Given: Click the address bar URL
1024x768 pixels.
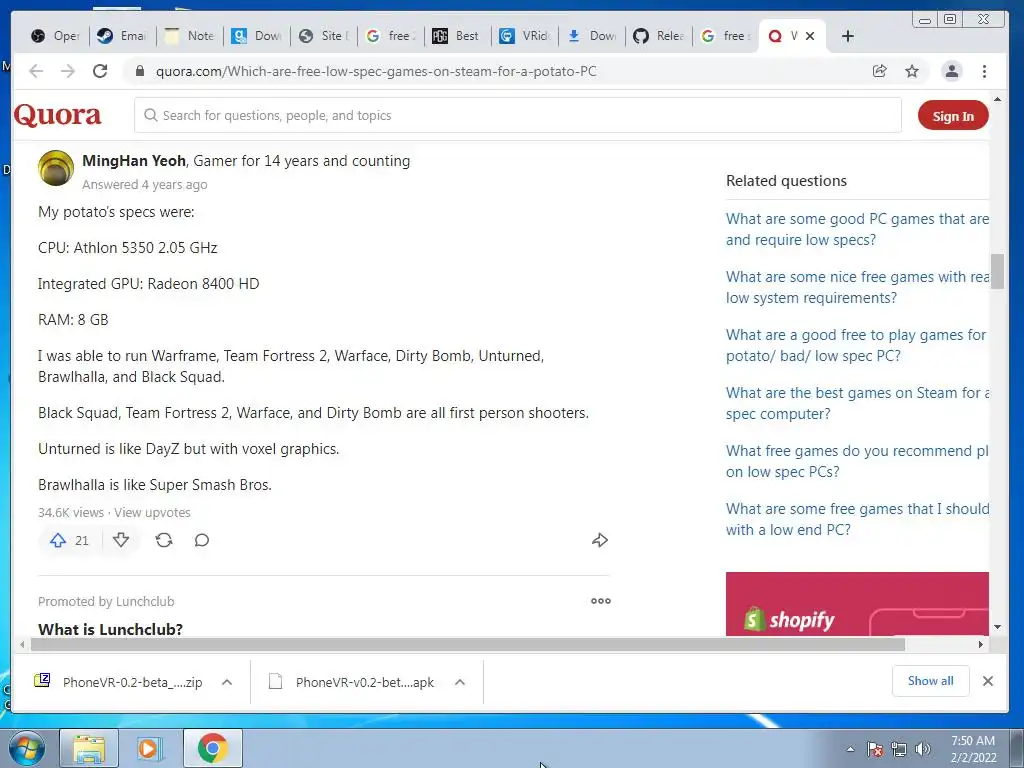Looking at the screenshot, I should tap(376, 71).
